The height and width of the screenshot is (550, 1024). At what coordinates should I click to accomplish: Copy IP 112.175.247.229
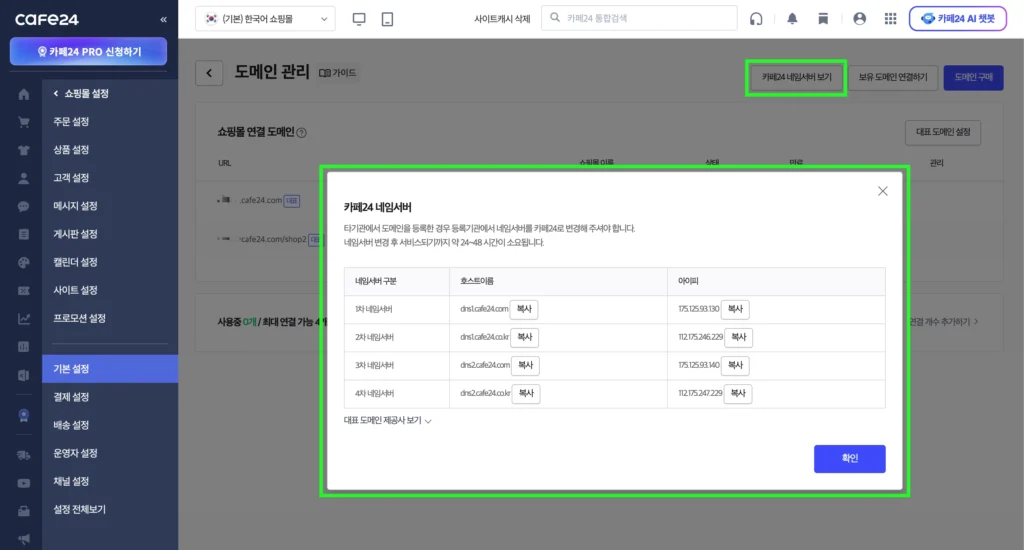(738, 393)
